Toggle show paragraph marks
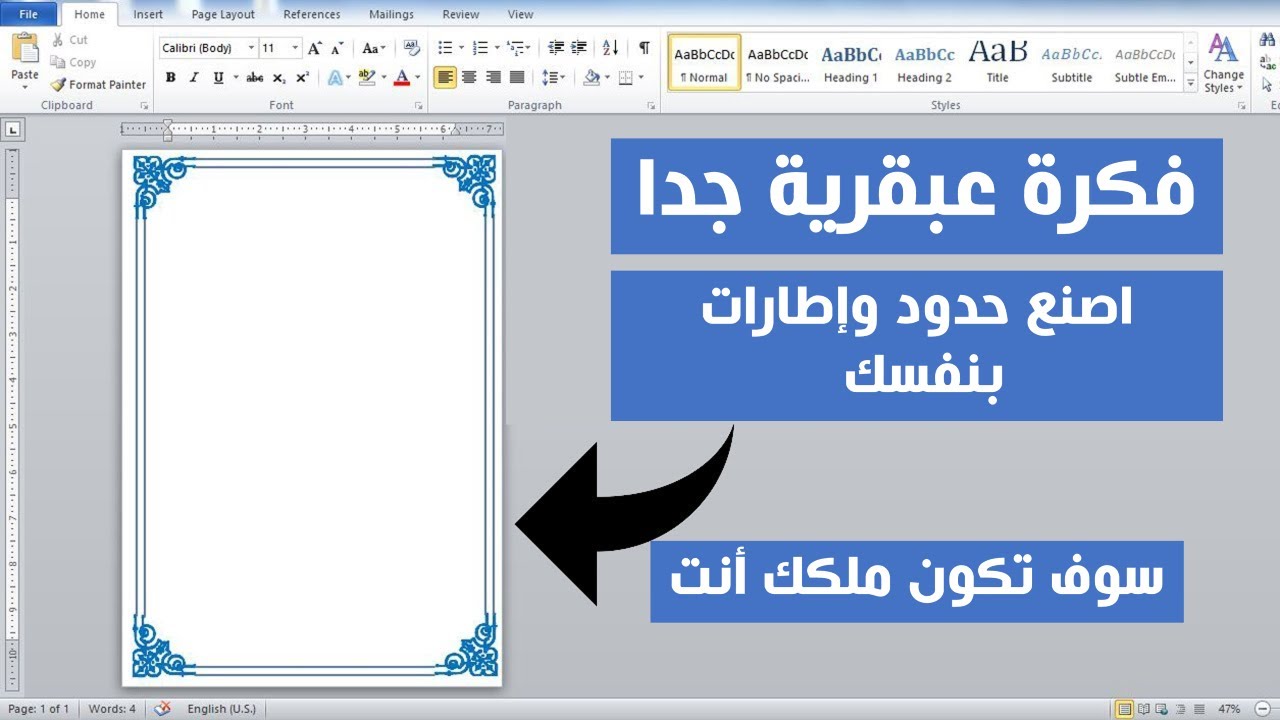The image size is (1280, 720). [x=644, y=48]
